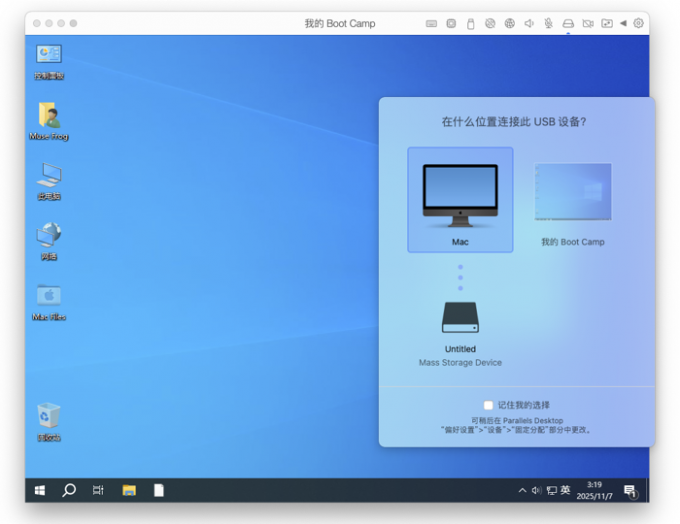Click the CPU chip icon in title bar
The width and height of the screenshot is (680, 524).
(x=451, y=23)
